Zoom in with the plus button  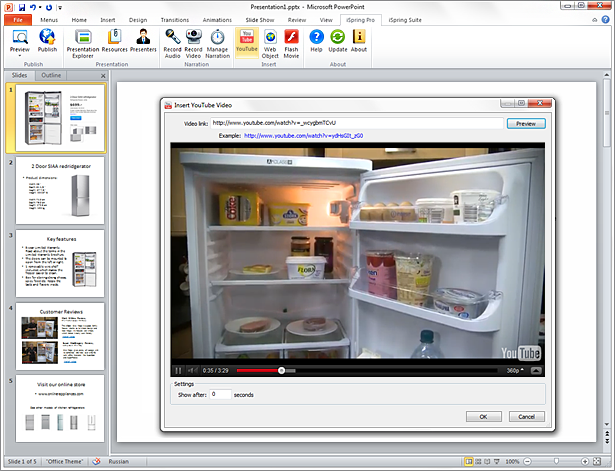click(x=585, y=461)
